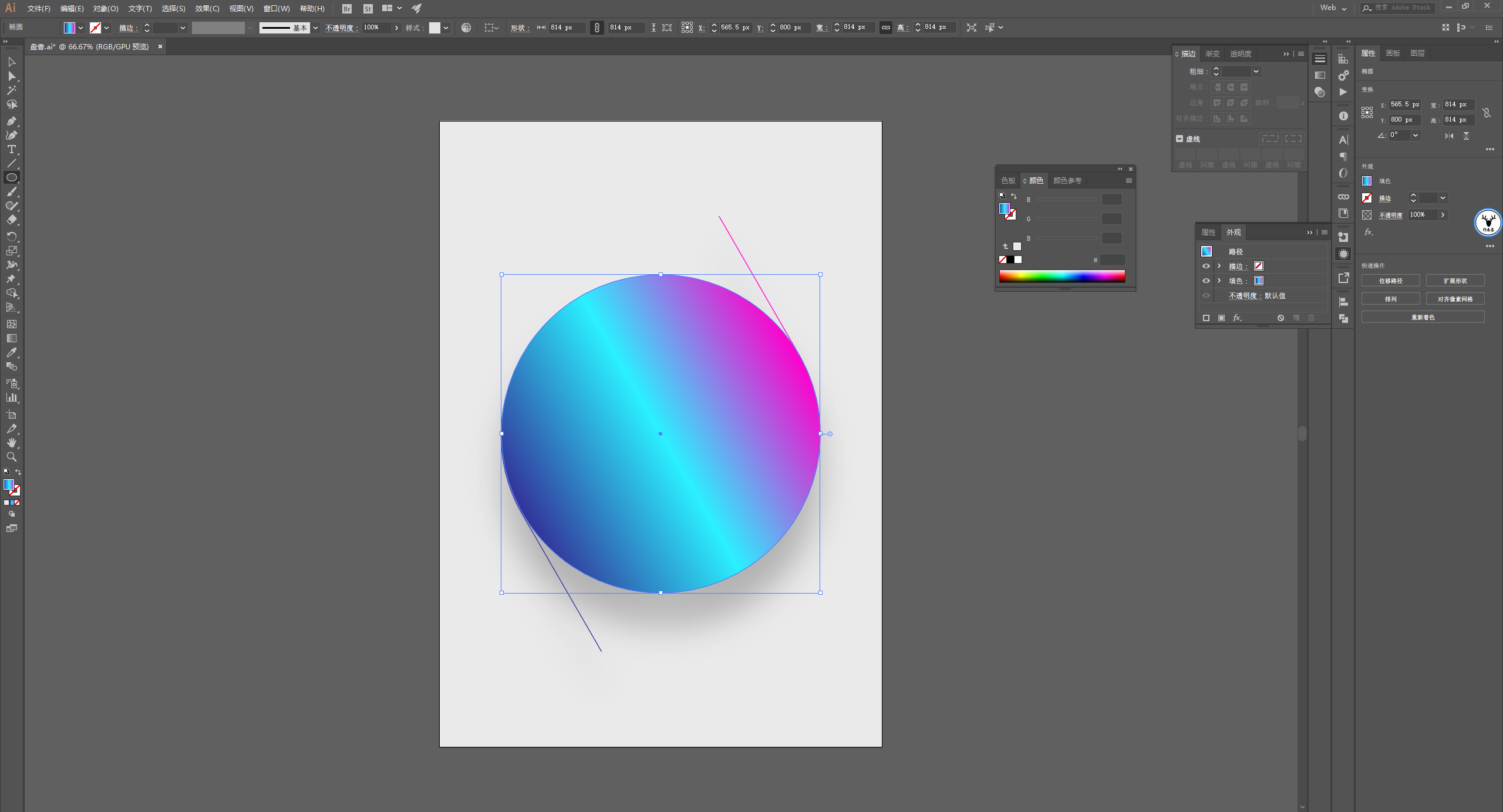
Task: Select the Hand tool
Action: point(11,443)
